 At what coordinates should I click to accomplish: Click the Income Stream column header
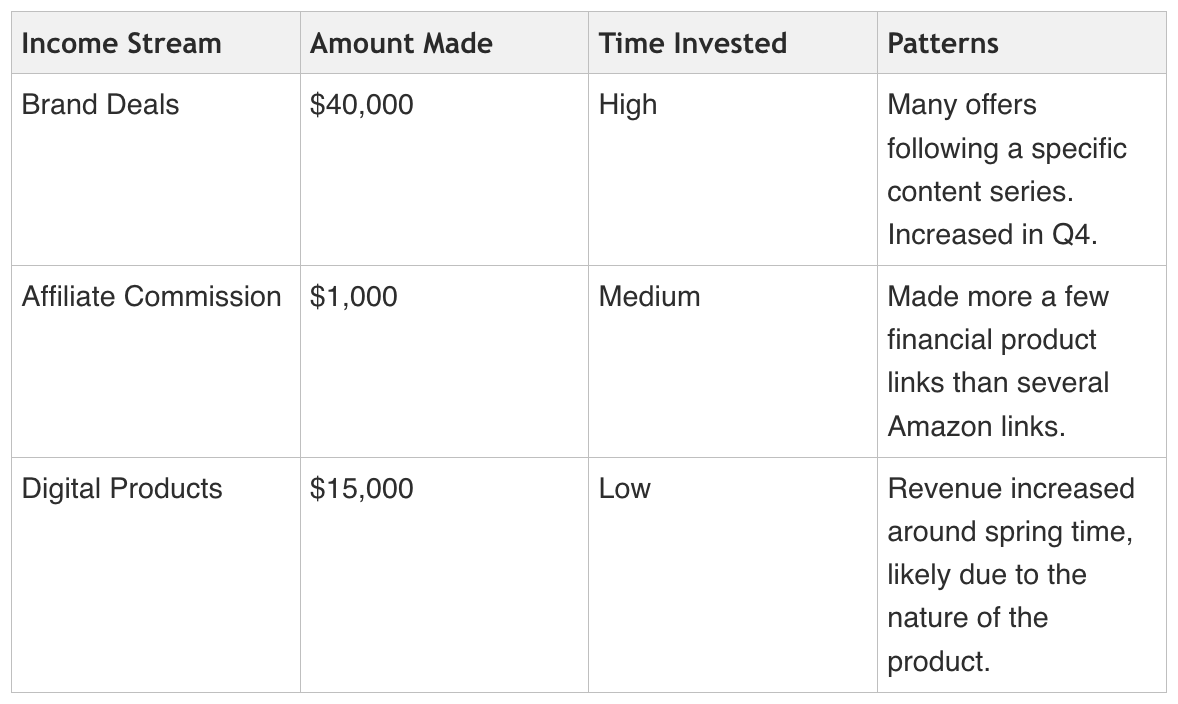pos(121,44)
